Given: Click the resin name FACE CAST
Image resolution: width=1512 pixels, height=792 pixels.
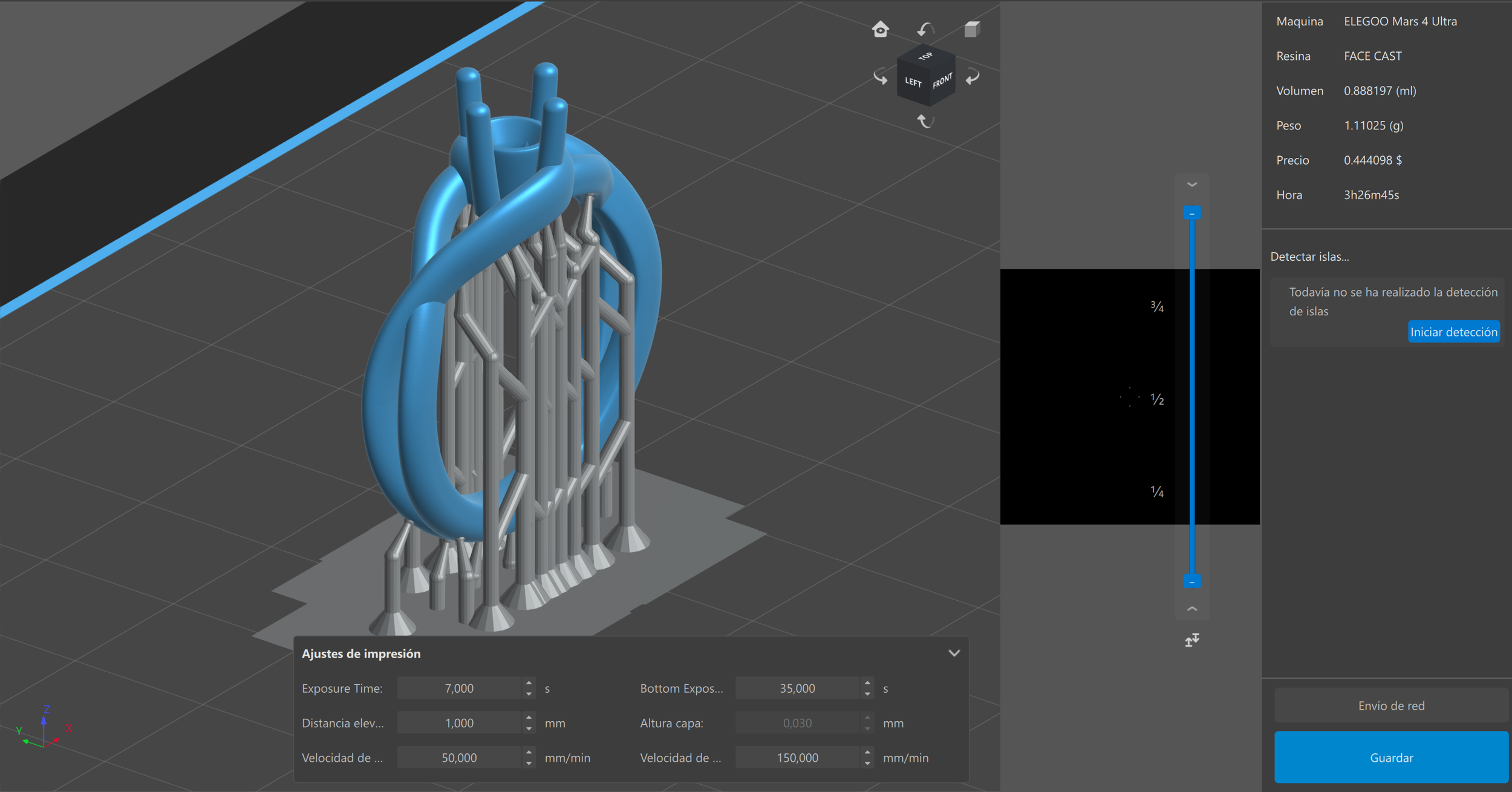Looking at the screenshot, I should tap(1372, 56).
